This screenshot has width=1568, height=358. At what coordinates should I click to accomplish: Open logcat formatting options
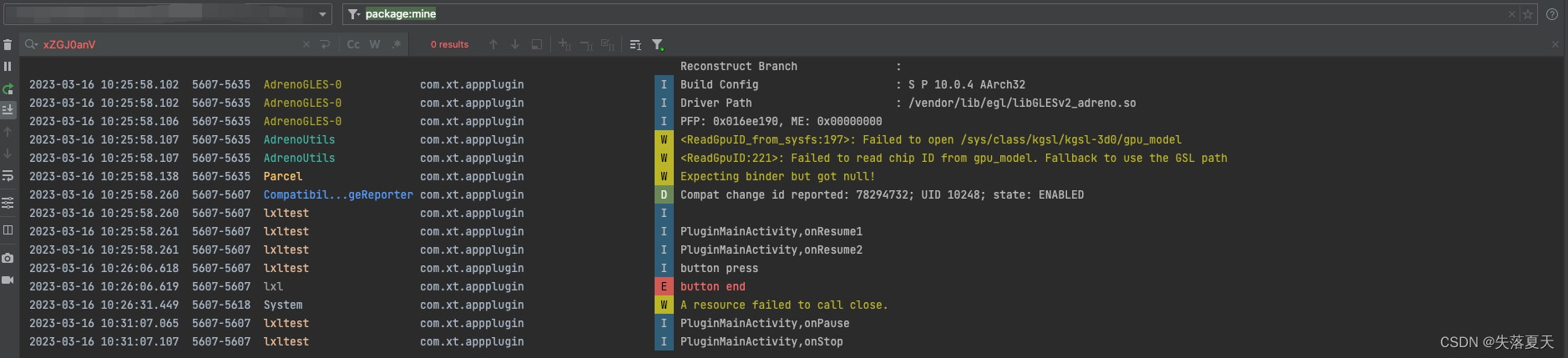(x=8, y=203)
